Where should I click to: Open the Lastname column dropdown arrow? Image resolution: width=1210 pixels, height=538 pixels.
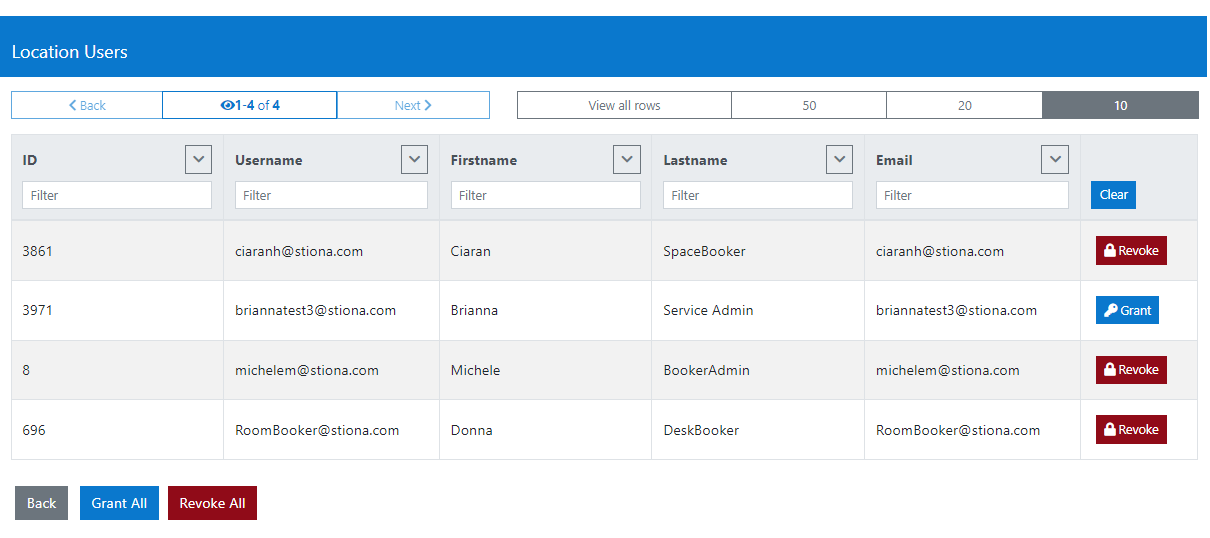839,160
